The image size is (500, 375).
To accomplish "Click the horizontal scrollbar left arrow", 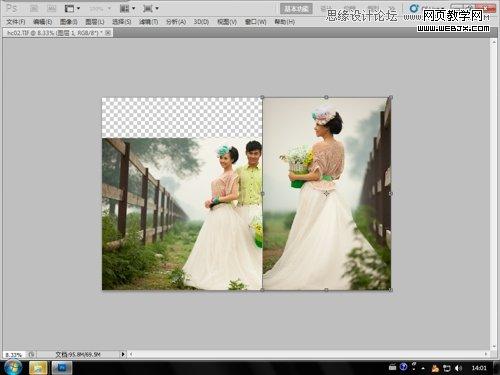I will 131,354.
